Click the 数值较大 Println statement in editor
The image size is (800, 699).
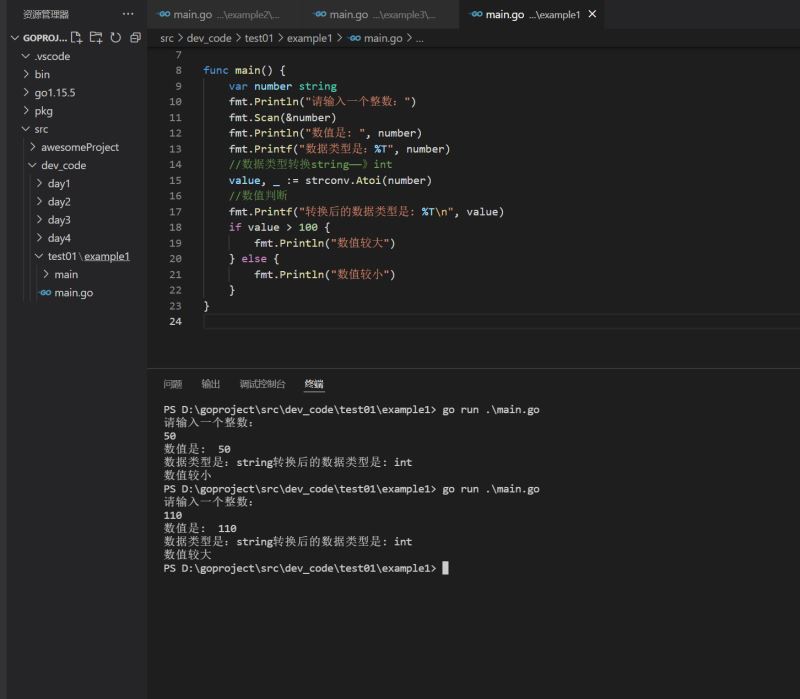(324, 243)
